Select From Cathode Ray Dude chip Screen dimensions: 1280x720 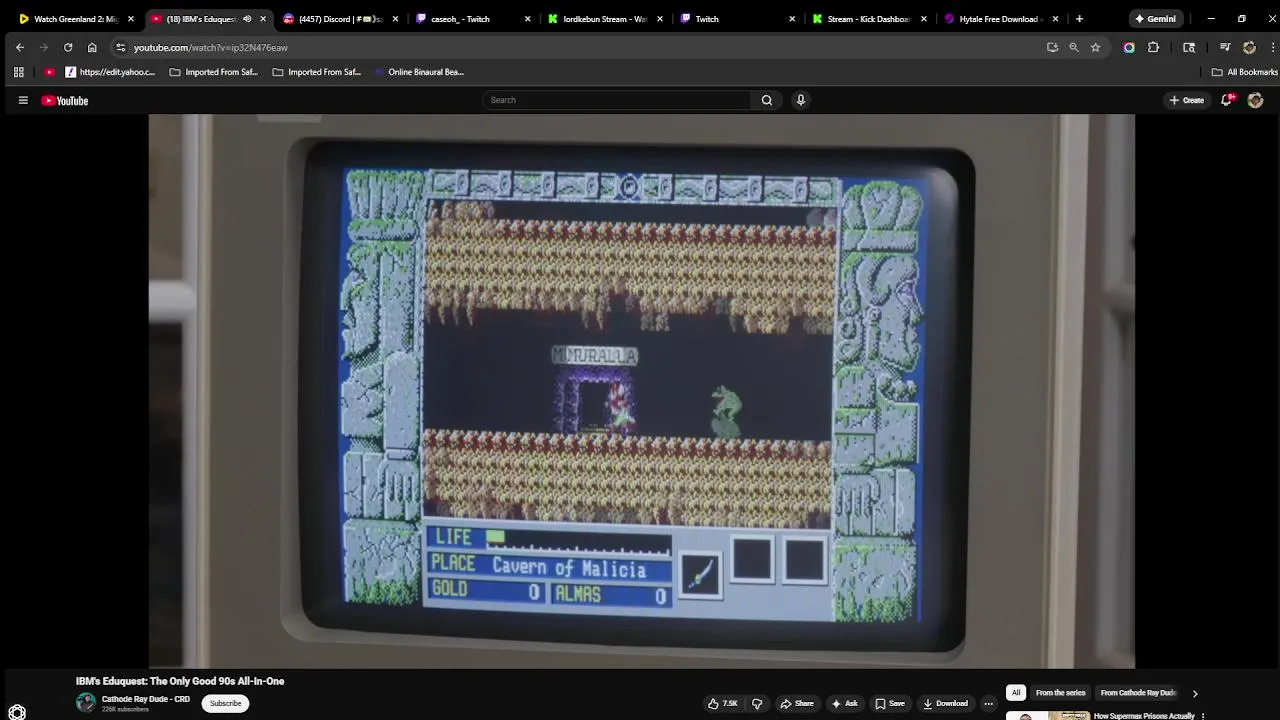pyautogui.click(x=1139, y=692)
